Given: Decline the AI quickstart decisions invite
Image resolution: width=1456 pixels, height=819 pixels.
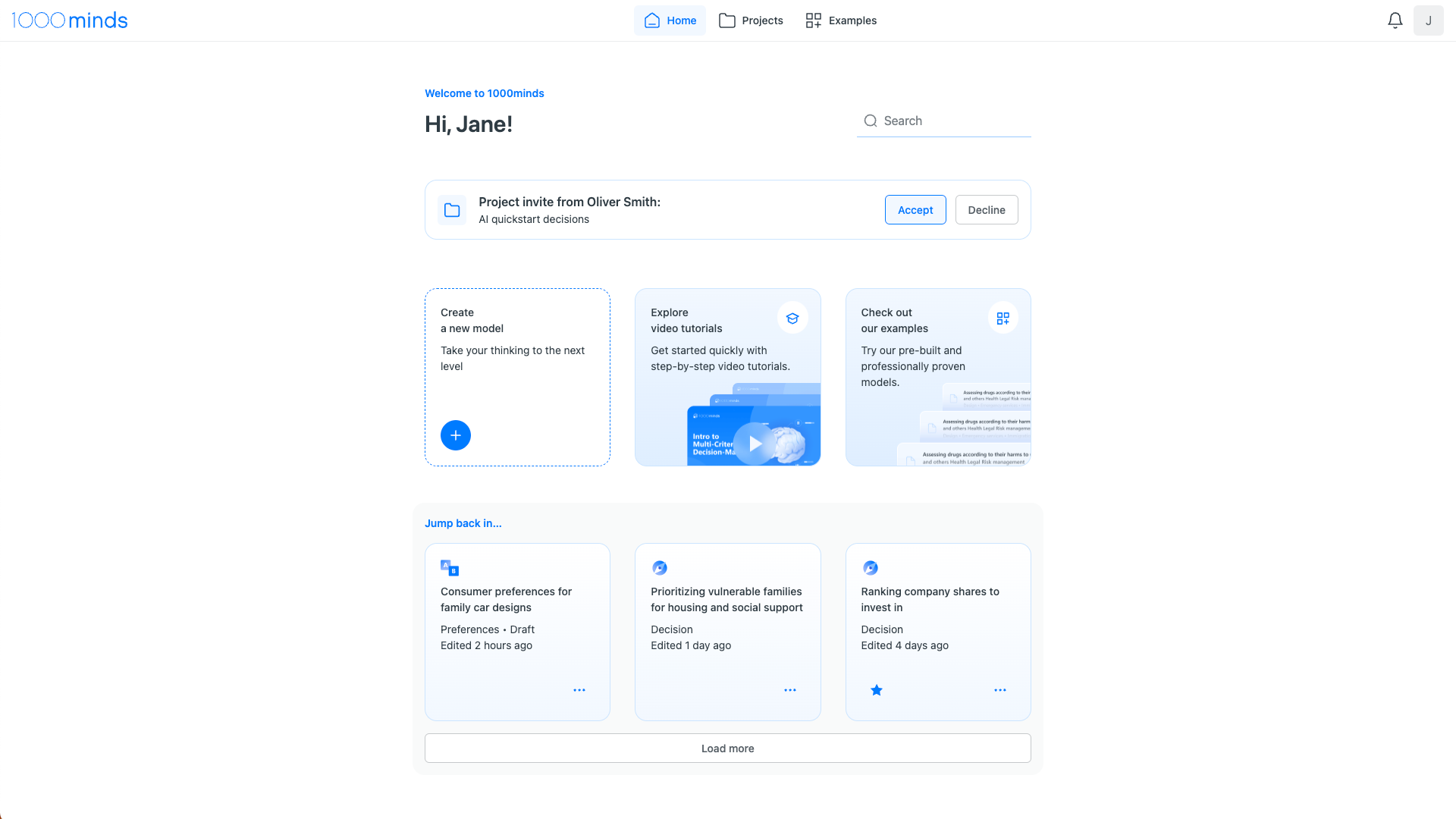Looking at the screenshot, I should 986,209.
